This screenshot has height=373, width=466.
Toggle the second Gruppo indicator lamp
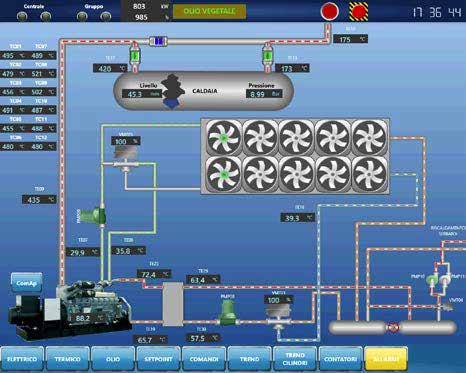pos(106,16)
